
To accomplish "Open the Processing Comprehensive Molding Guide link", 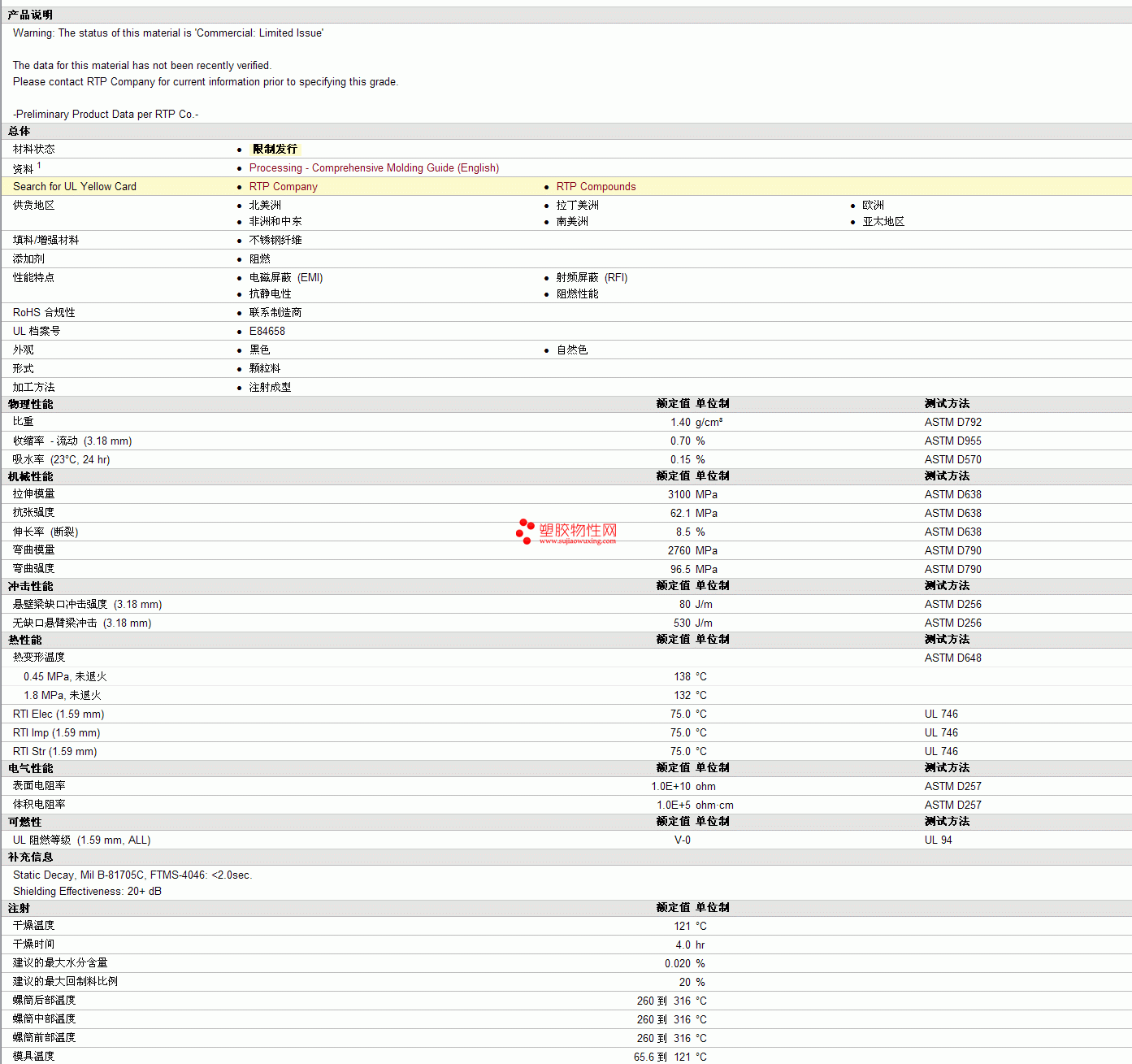I will point(374,168).
